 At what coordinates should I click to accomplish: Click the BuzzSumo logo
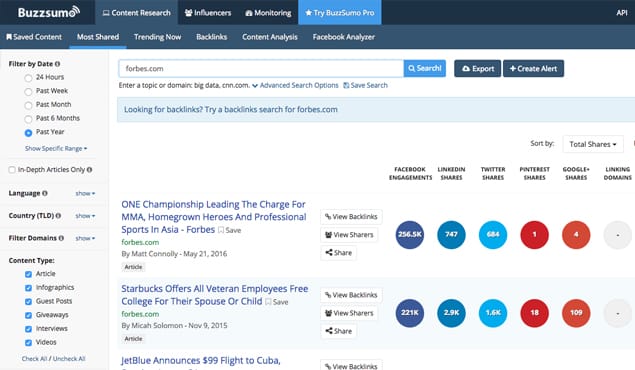[49, 12]
